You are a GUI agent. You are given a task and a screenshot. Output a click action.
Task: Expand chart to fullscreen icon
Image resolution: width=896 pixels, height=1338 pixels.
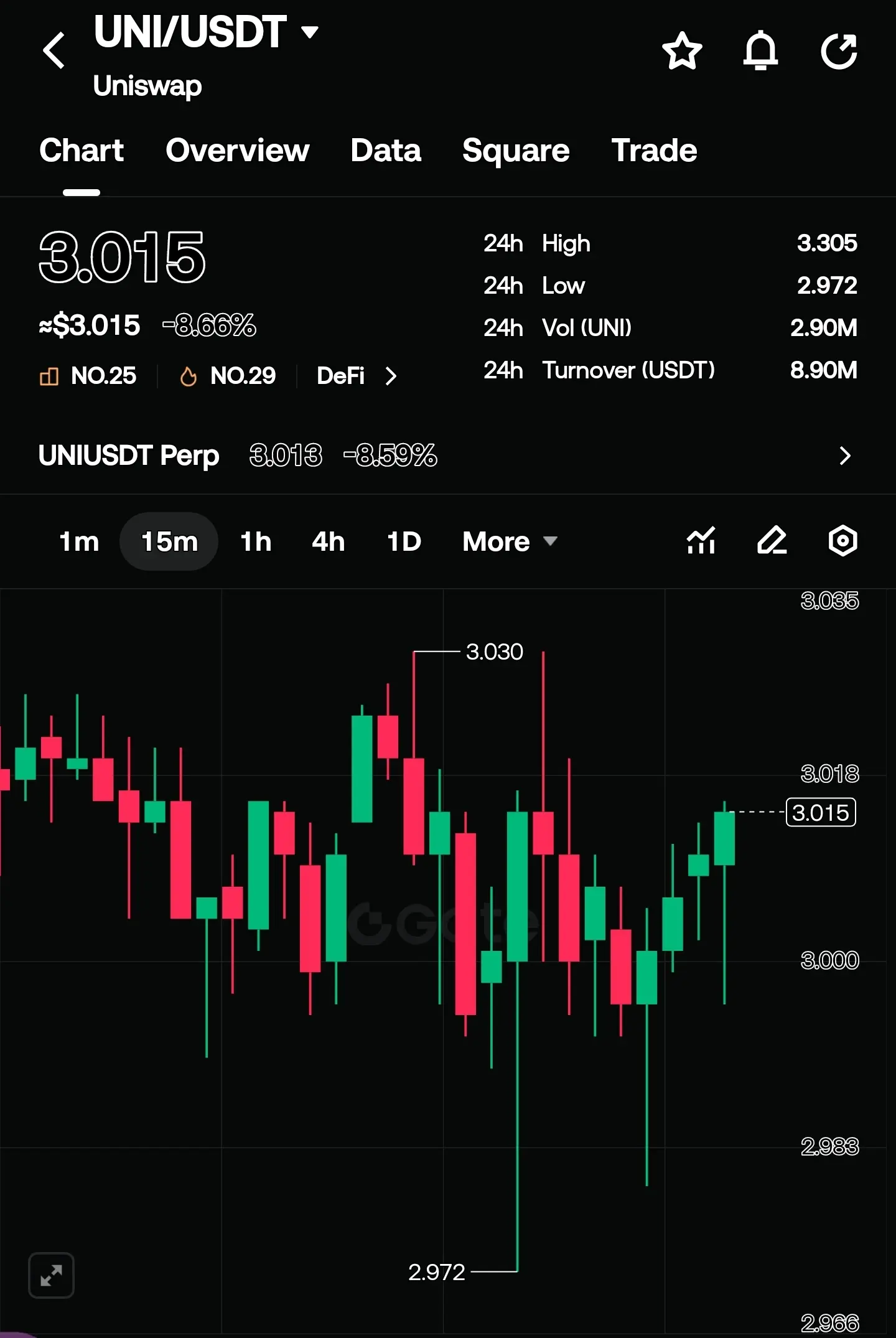(52, 1276)
